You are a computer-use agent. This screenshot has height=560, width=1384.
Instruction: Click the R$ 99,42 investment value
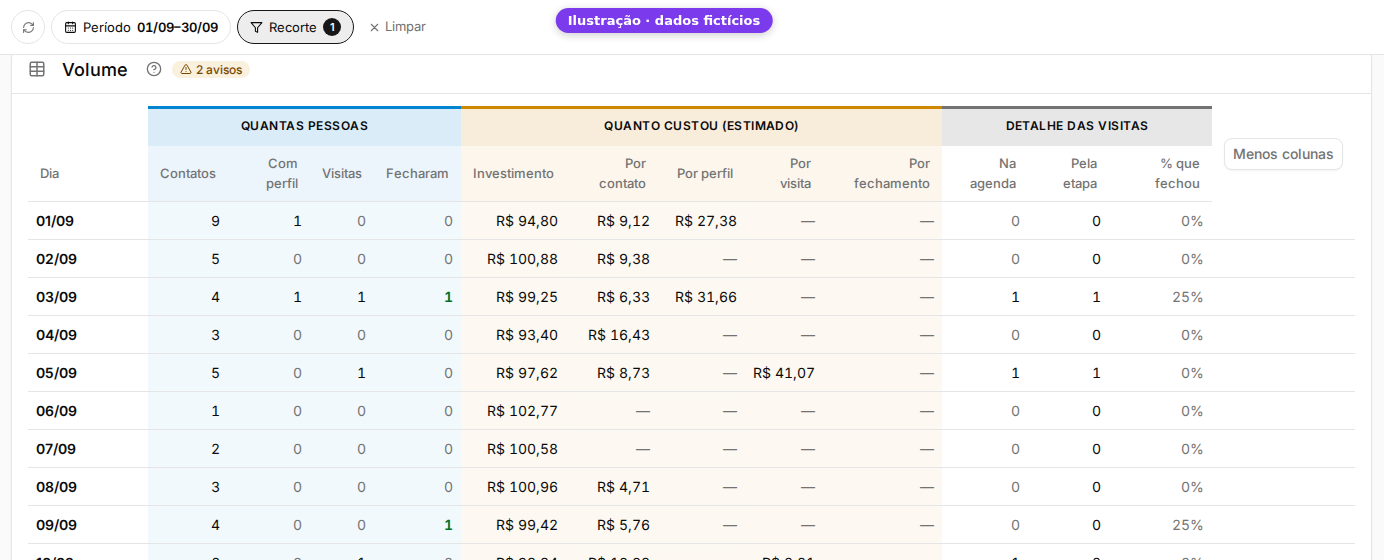point(527,525)
